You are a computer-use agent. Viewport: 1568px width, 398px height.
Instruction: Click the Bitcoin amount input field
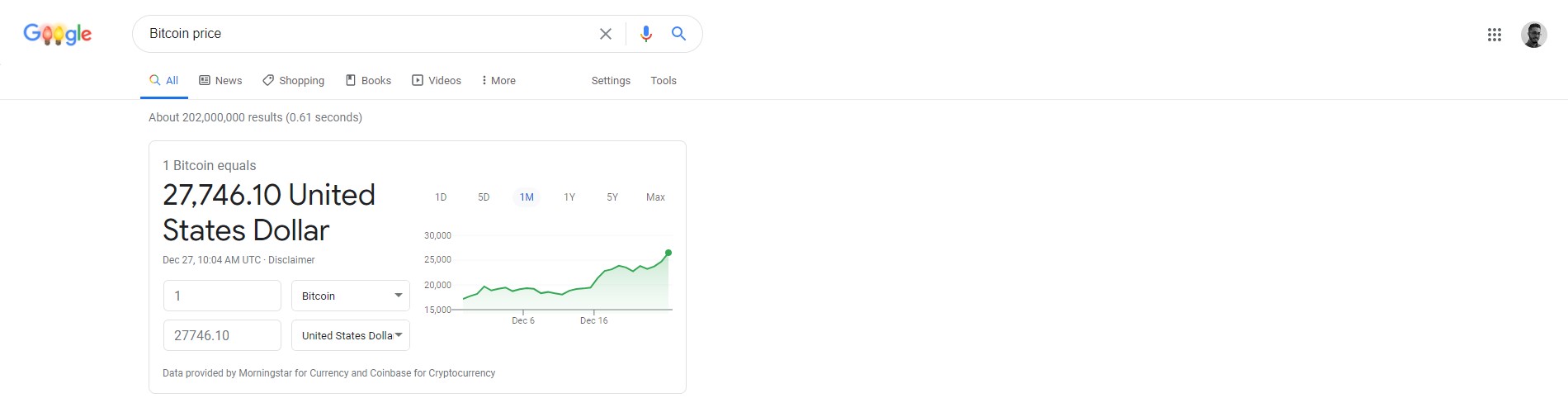222,296
